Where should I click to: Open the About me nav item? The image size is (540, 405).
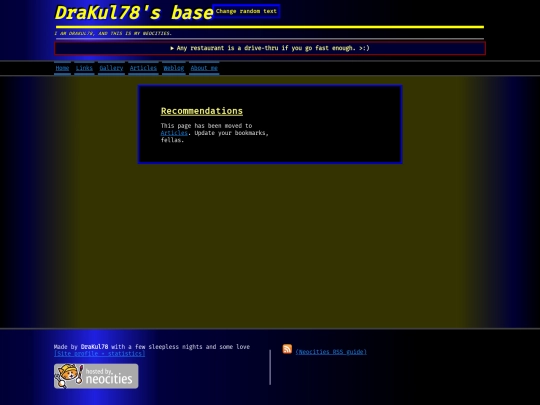coord(204,68)
